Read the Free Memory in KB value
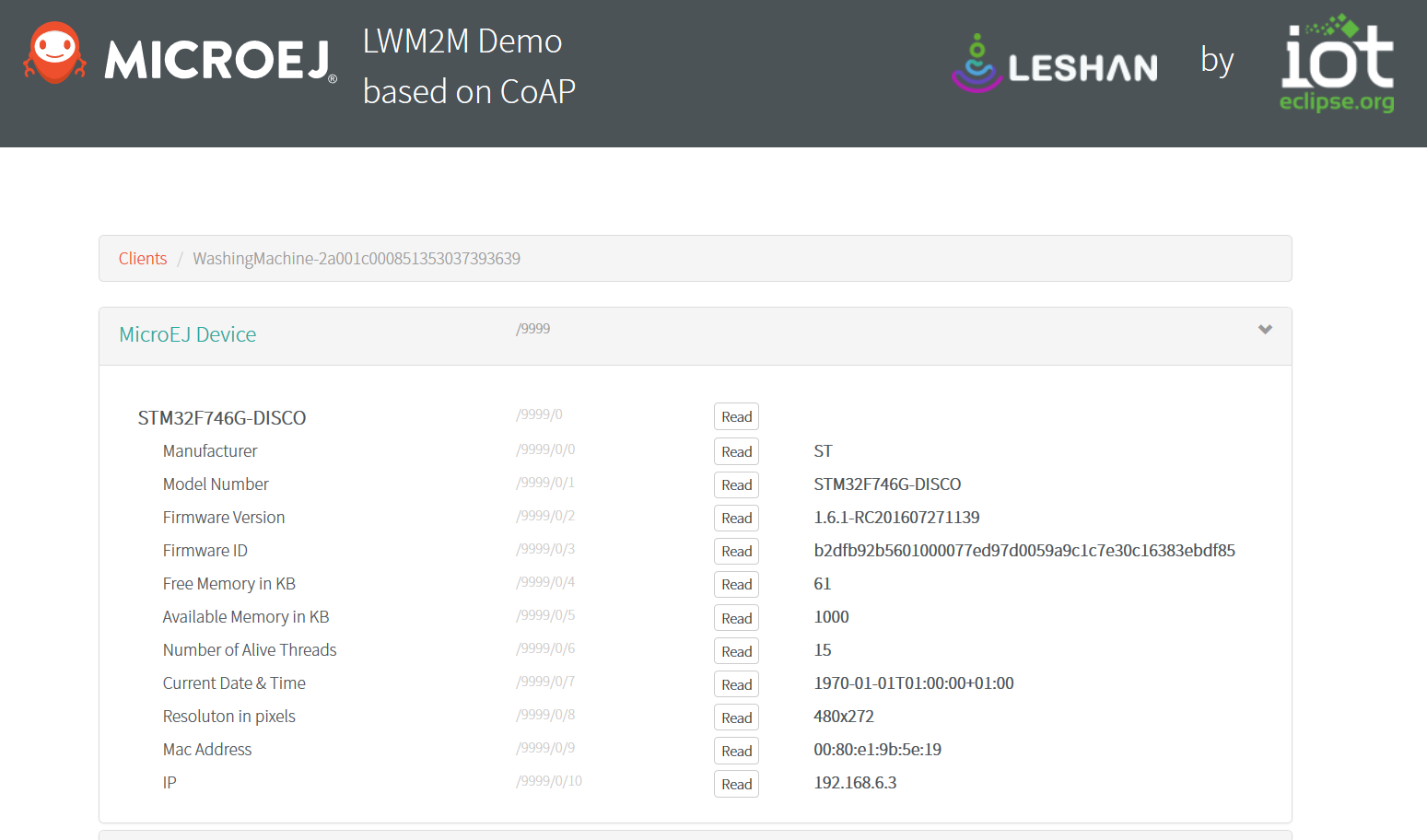 (x=736, y=584)
